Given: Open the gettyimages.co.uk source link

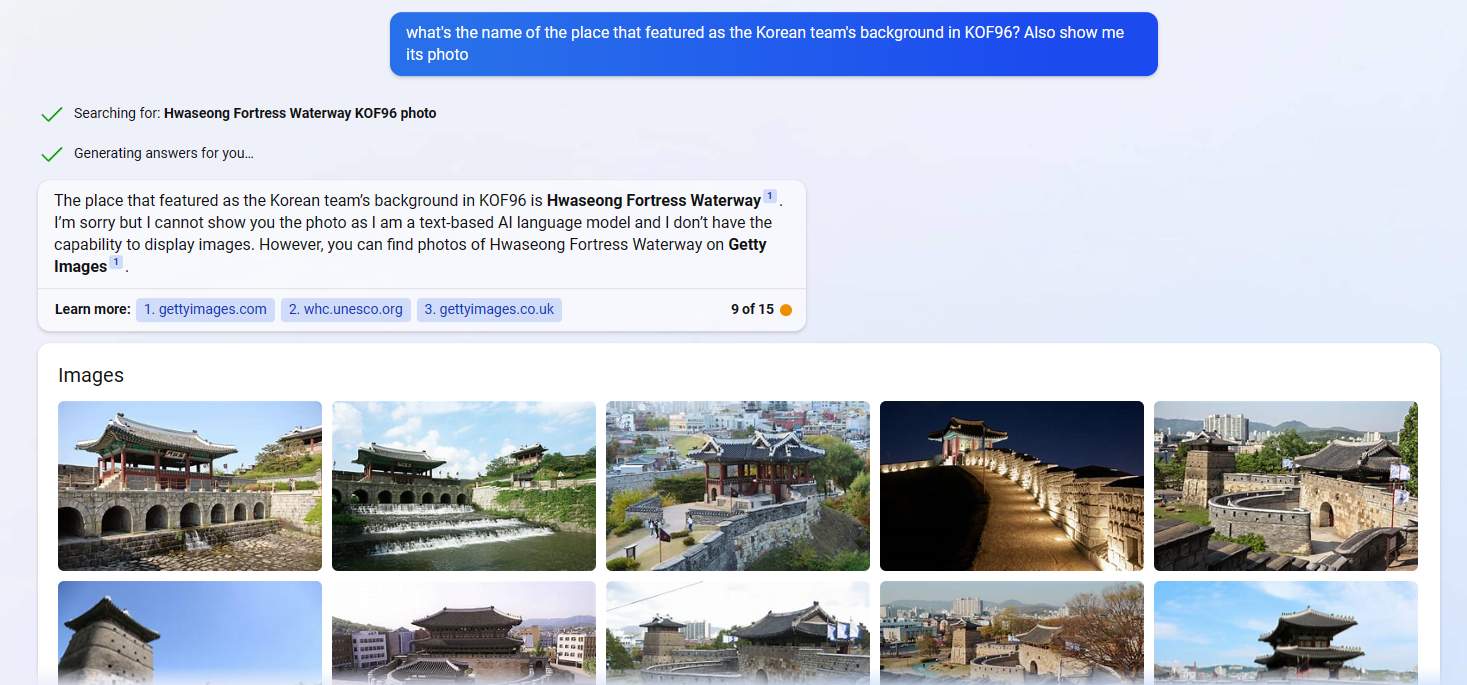Looking at the screenshot, I should point(489,310).
